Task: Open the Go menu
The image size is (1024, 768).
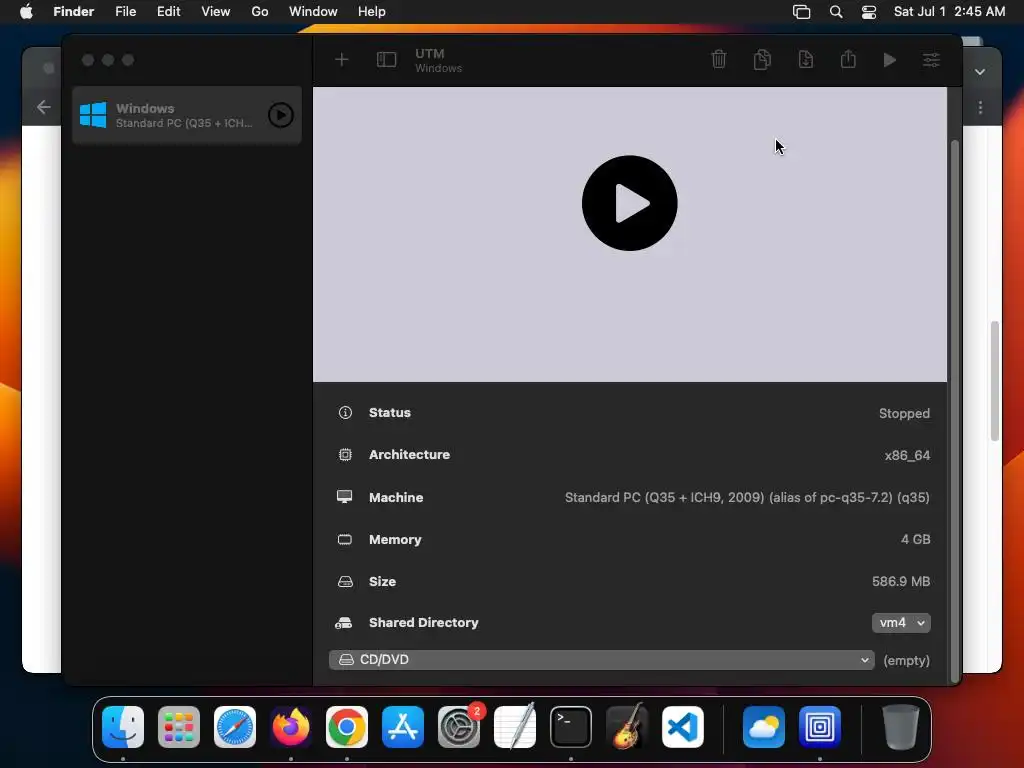Action: (x=260, y=11)
